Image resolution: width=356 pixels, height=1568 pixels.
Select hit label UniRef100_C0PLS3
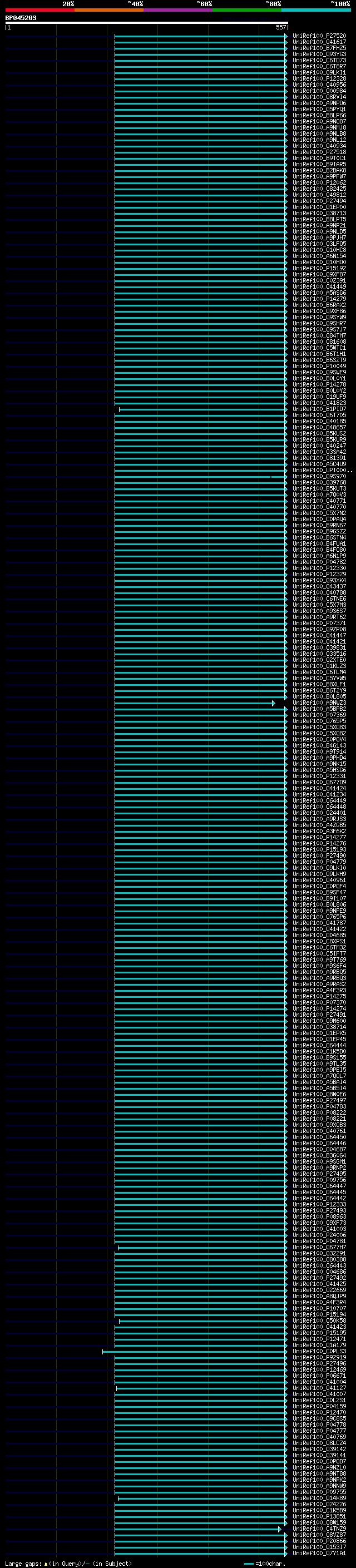point(319,1351)
